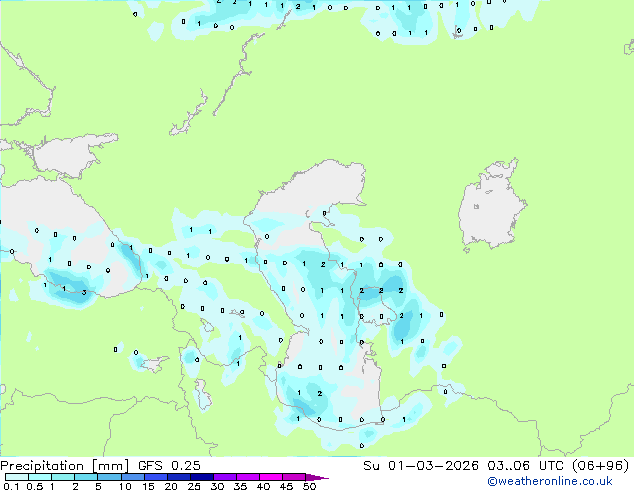Pick the 10–15 mm legend swatch
The image size is (634, 490).
pyautogui.click(x=132, y=477)
